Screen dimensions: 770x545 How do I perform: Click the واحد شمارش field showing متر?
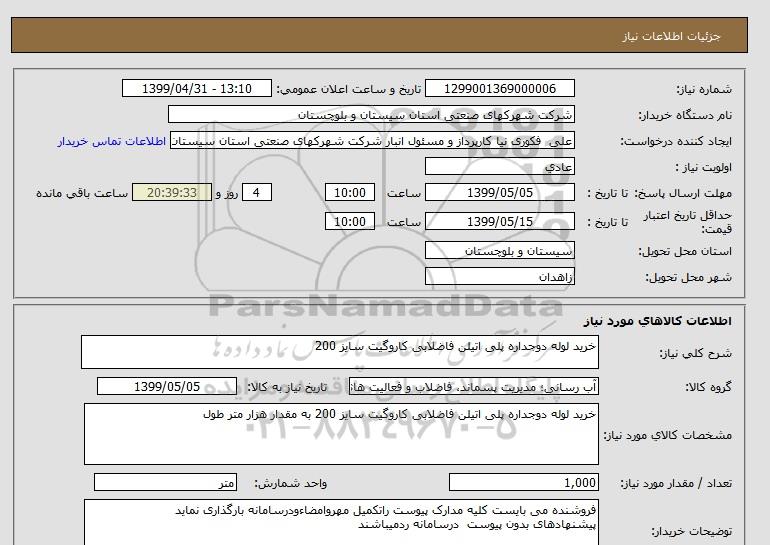pyautogui.click(x=165, y=483)
